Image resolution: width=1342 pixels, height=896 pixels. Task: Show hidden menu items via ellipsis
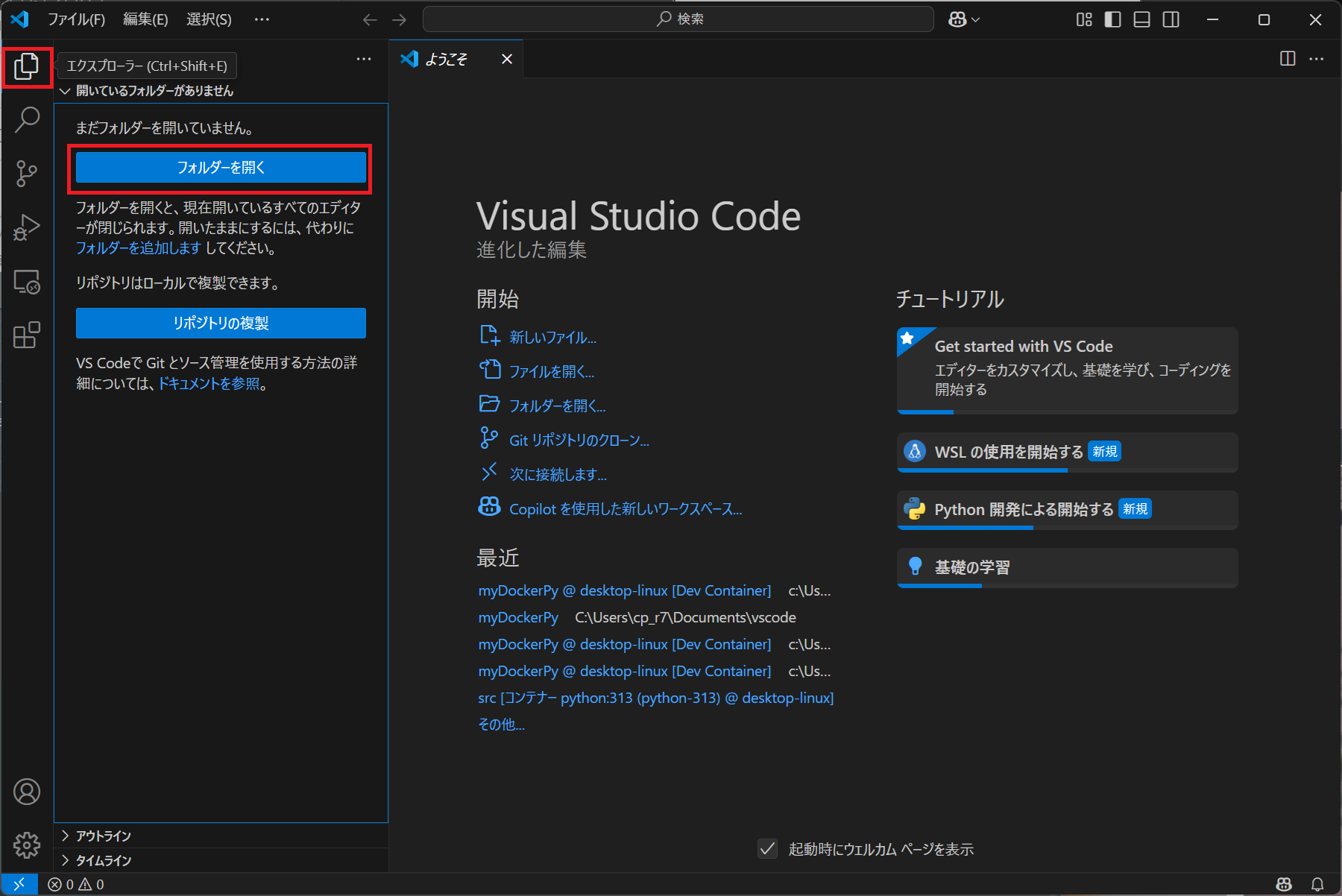click(262, 19)
